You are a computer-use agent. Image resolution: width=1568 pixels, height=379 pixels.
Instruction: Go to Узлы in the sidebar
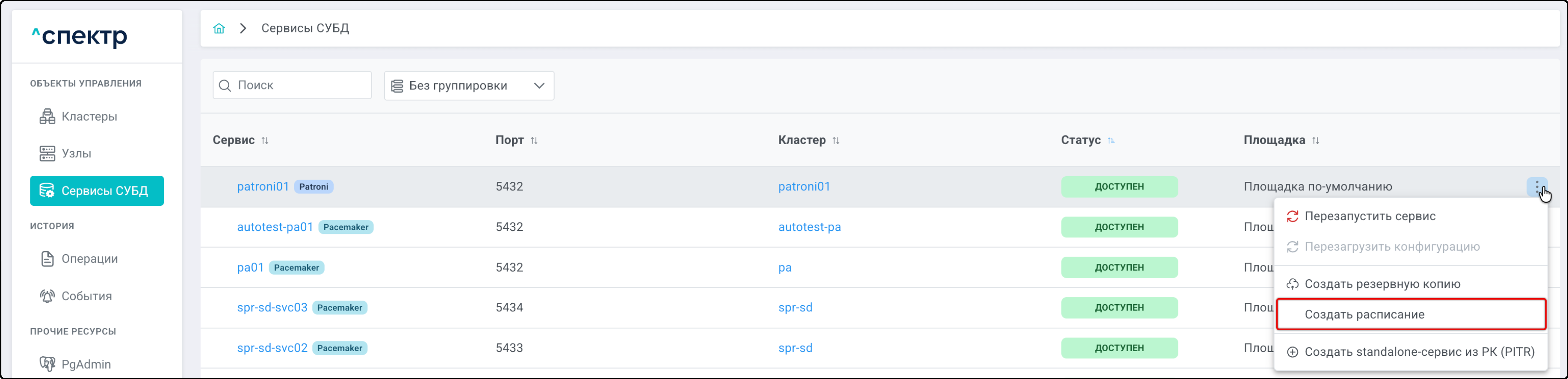point(76,153)
